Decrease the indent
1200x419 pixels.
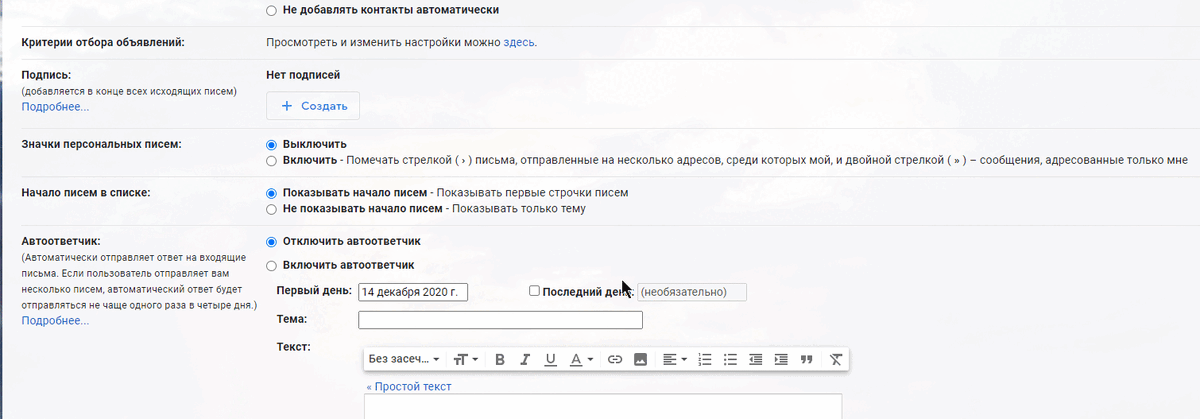pyautogui.click(x=755, y=359)
